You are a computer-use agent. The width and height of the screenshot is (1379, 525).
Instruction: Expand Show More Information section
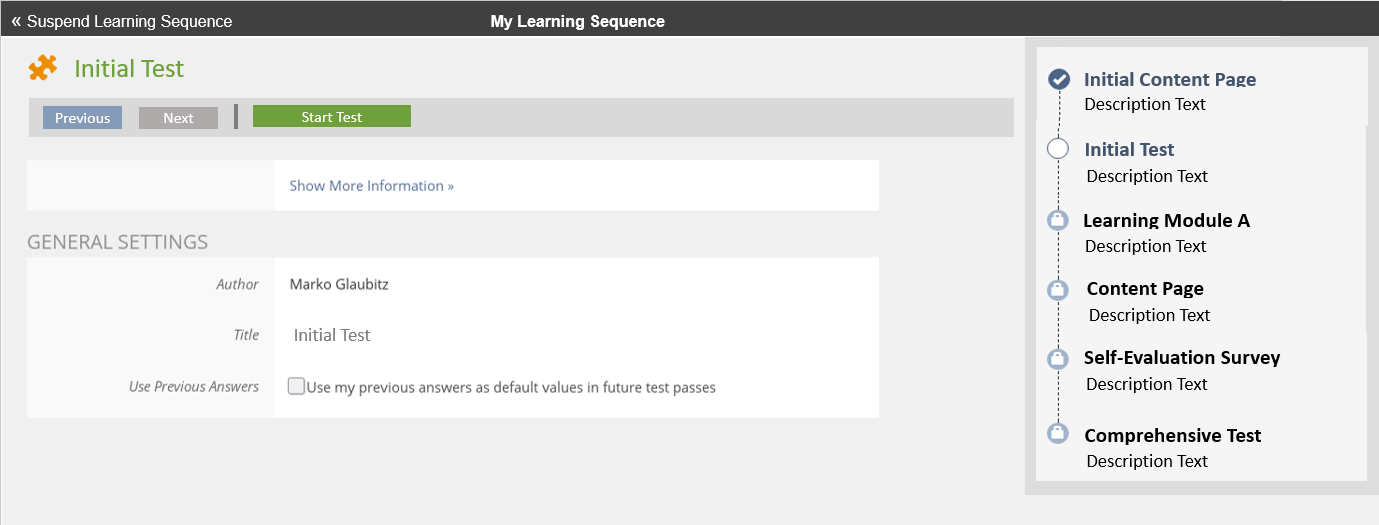[371, 186]
